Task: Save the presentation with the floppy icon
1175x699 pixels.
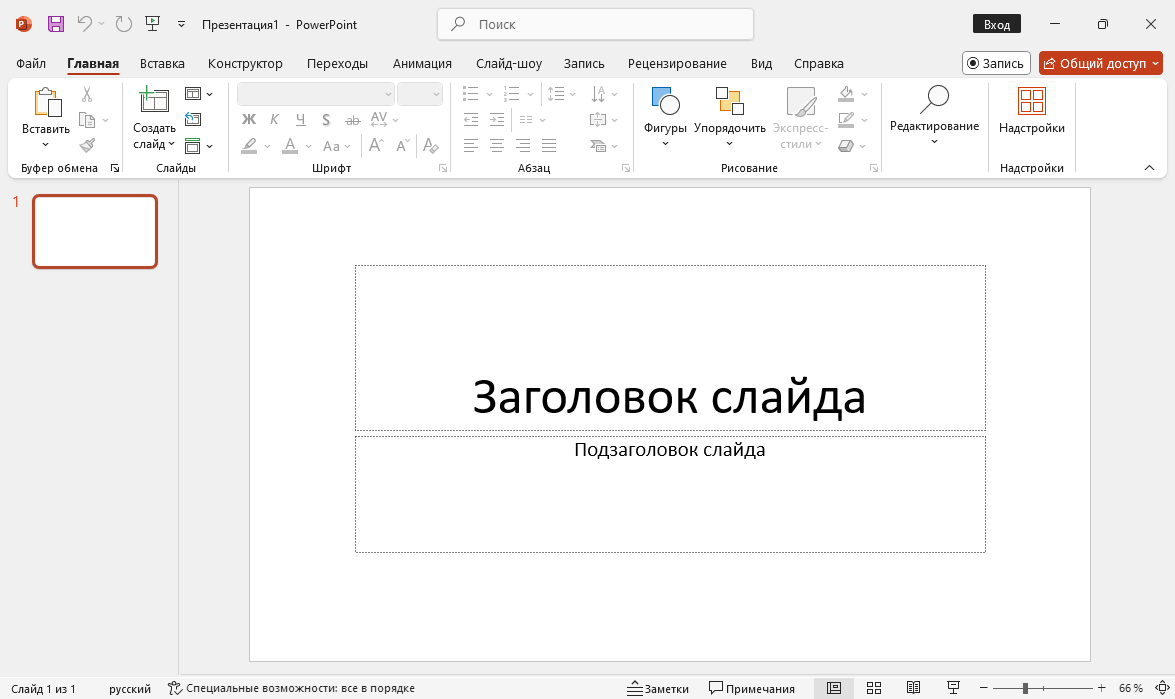Action: pos(56,24)
